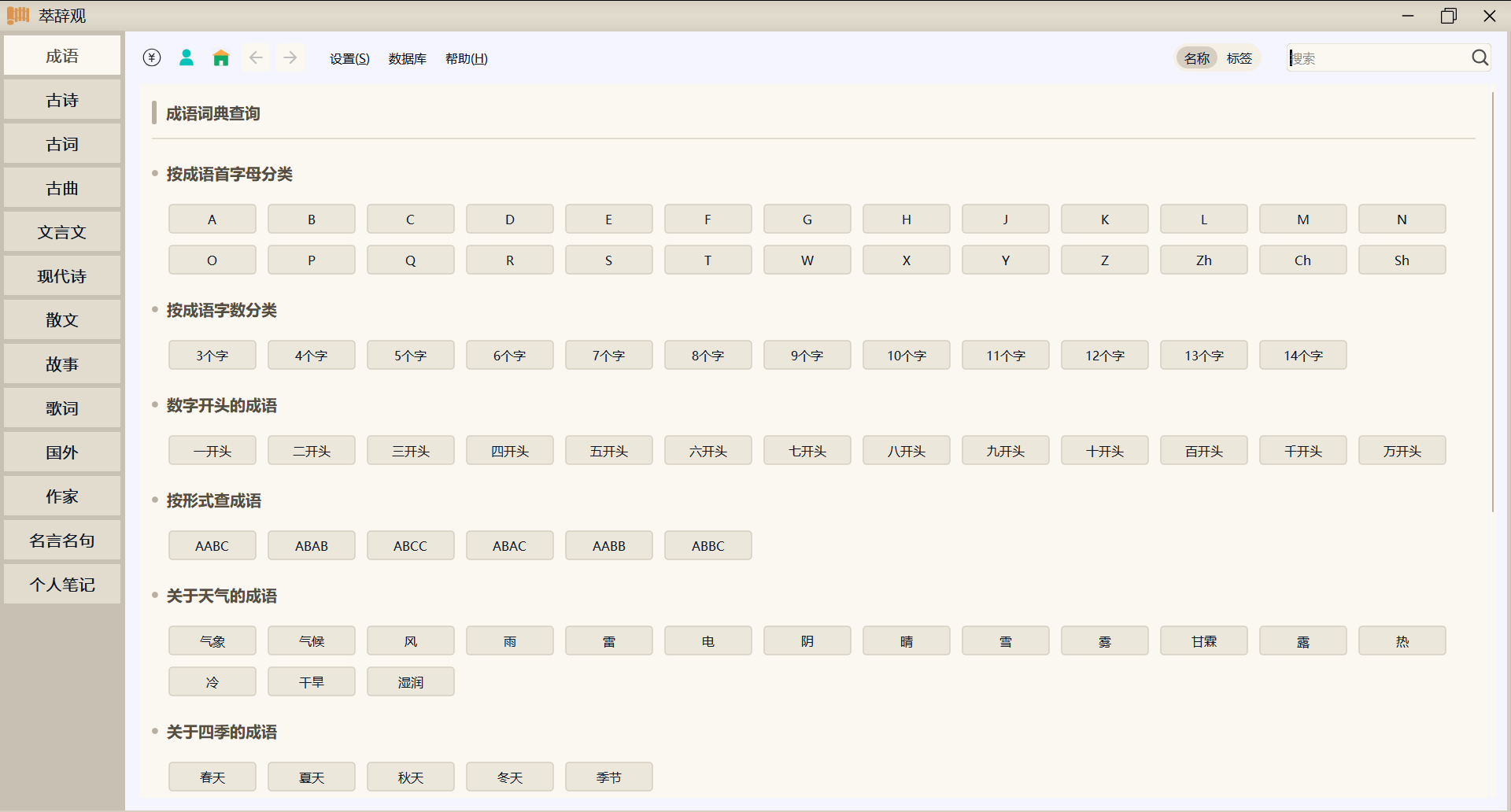Click the letter N idiom button
Screen dimensions: 1511x812
(1402, 219)
